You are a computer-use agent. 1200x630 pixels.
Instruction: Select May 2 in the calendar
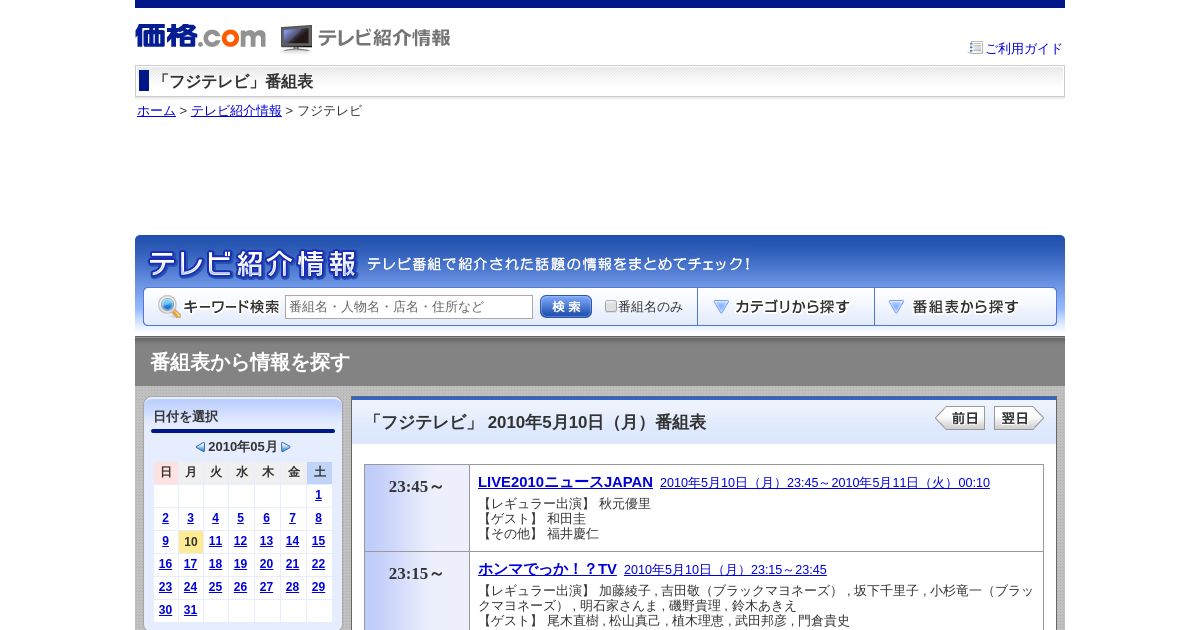(165, 518)
